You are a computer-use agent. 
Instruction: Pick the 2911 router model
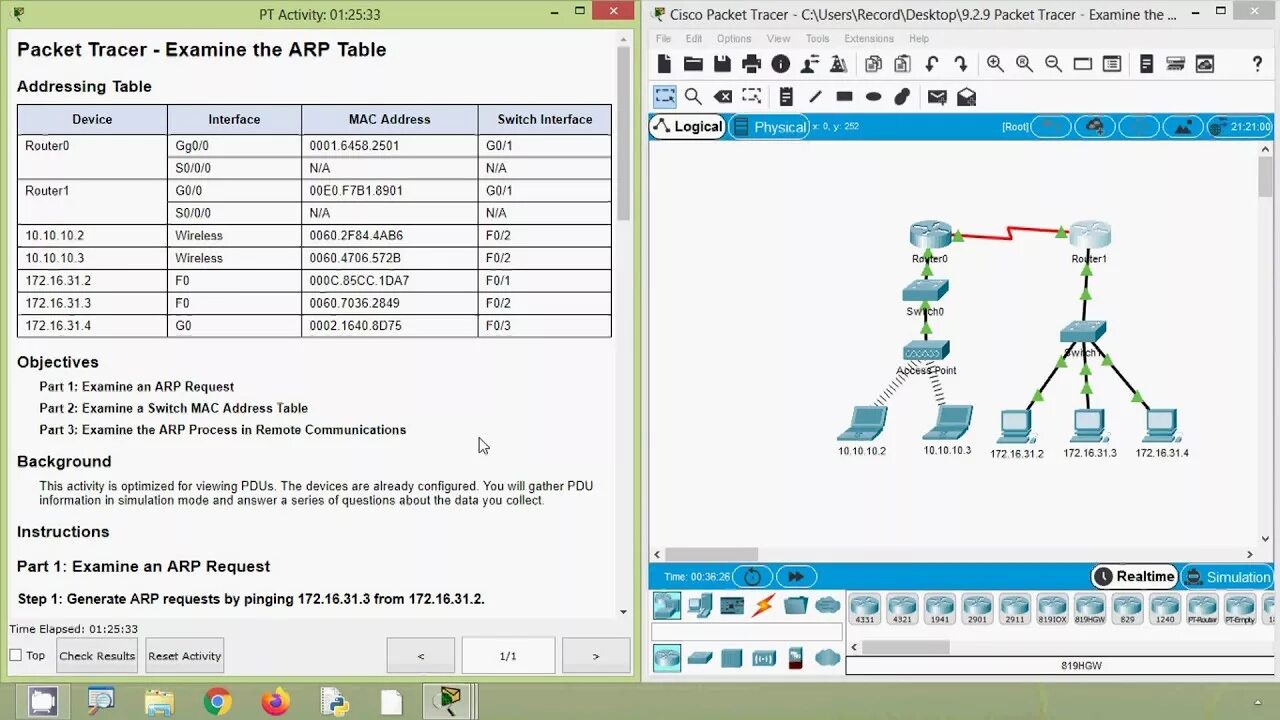[x=1014, y=609]
